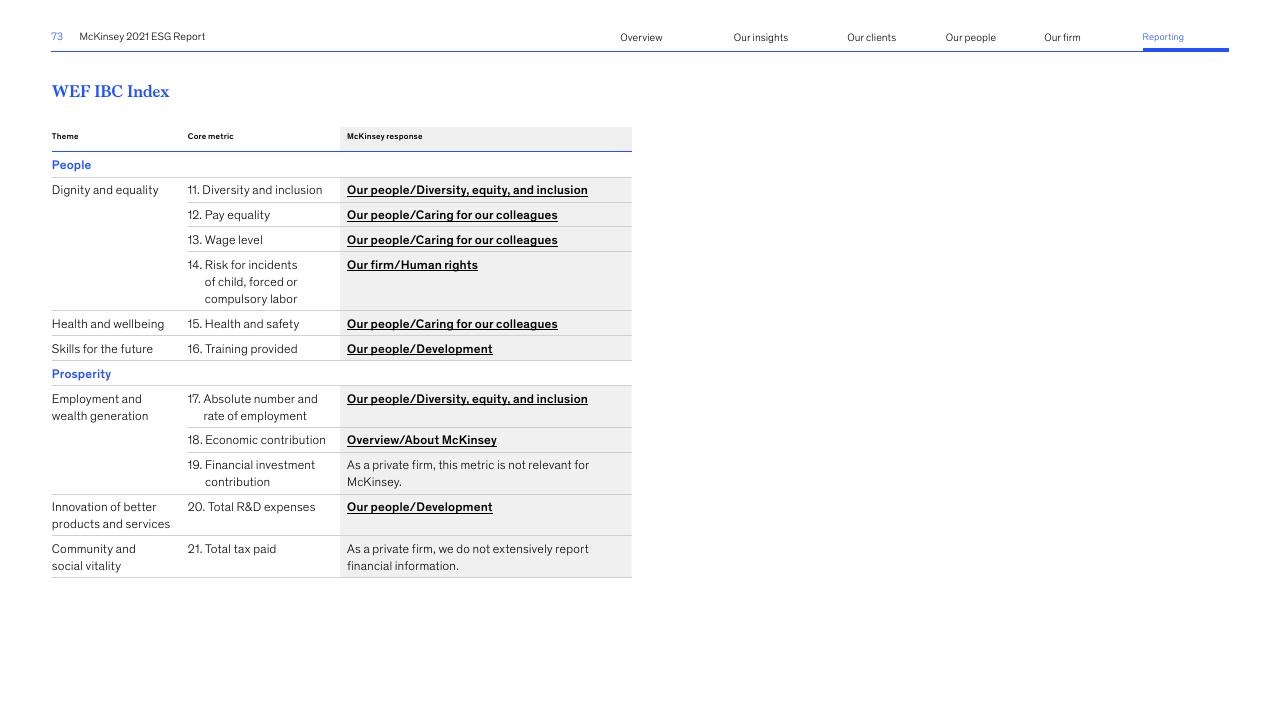Open the Wage level row link
This screenshot has width=1280, height=721.
[452, 240]
